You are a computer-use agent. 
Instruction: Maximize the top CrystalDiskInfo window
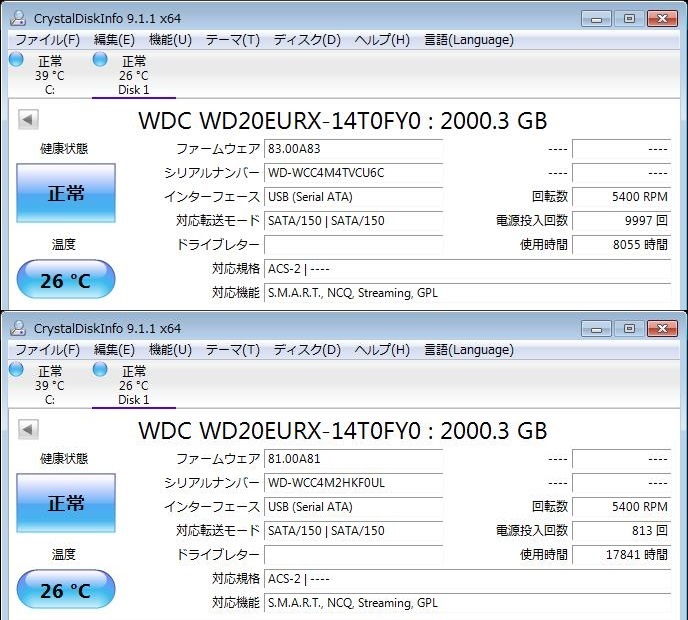(629, 19)
